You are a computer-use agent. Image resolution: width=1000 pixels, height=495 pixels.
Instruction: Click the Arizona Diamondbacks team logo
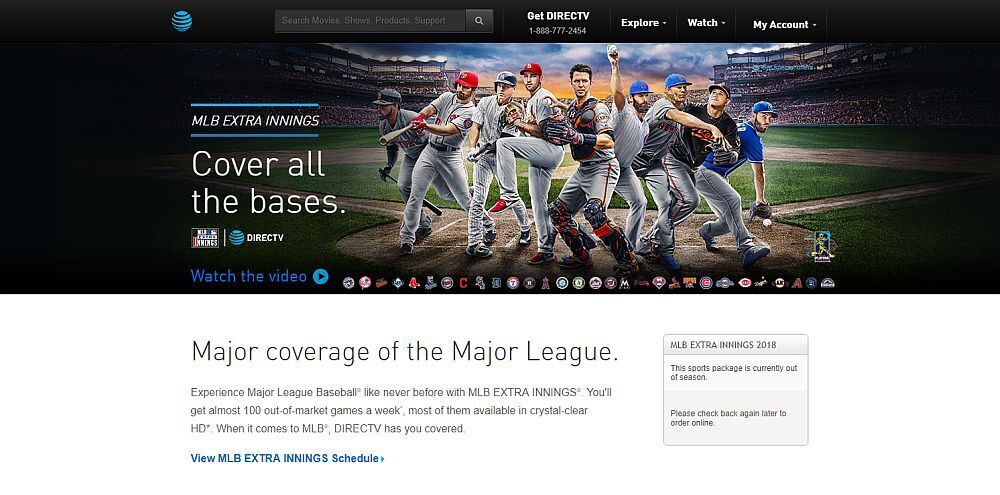[x=797, y=283]
